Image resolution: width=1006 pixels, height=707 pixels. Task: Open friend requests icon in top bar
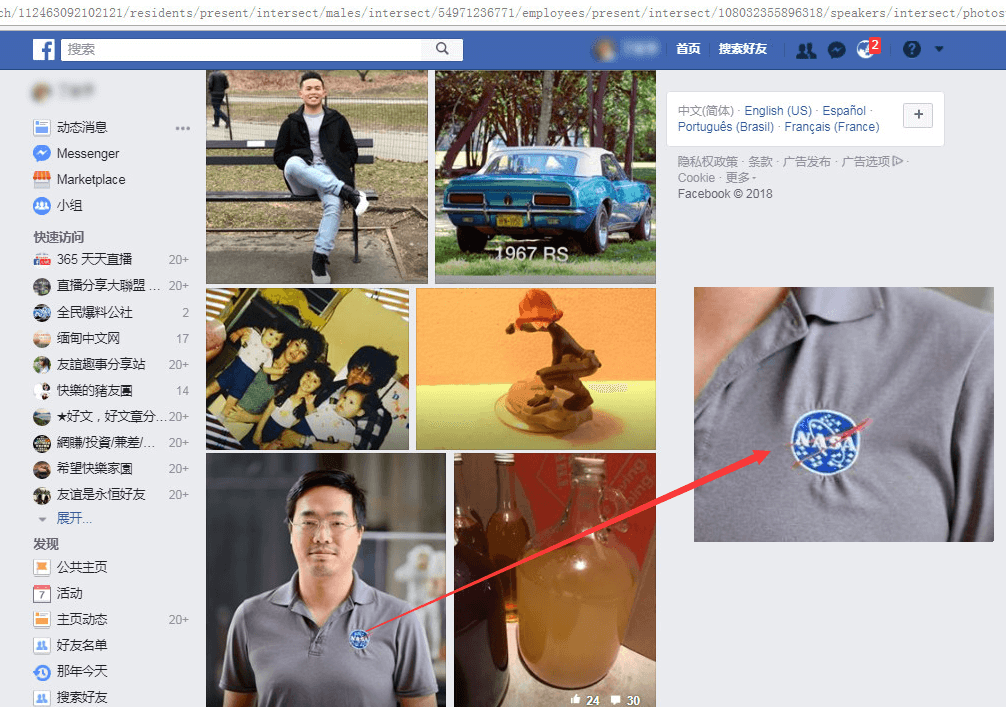tap(806, 50)
